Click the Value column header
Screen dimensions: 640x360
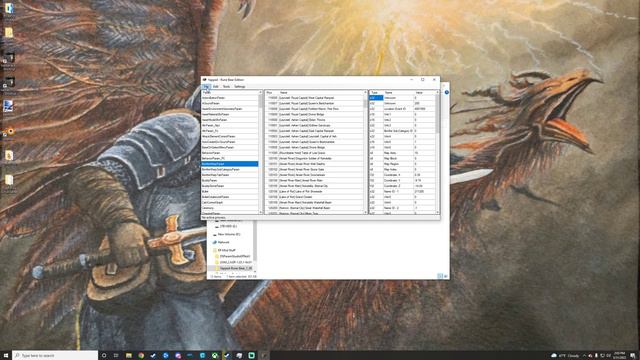pyautogui.click(x=424, y=93)
